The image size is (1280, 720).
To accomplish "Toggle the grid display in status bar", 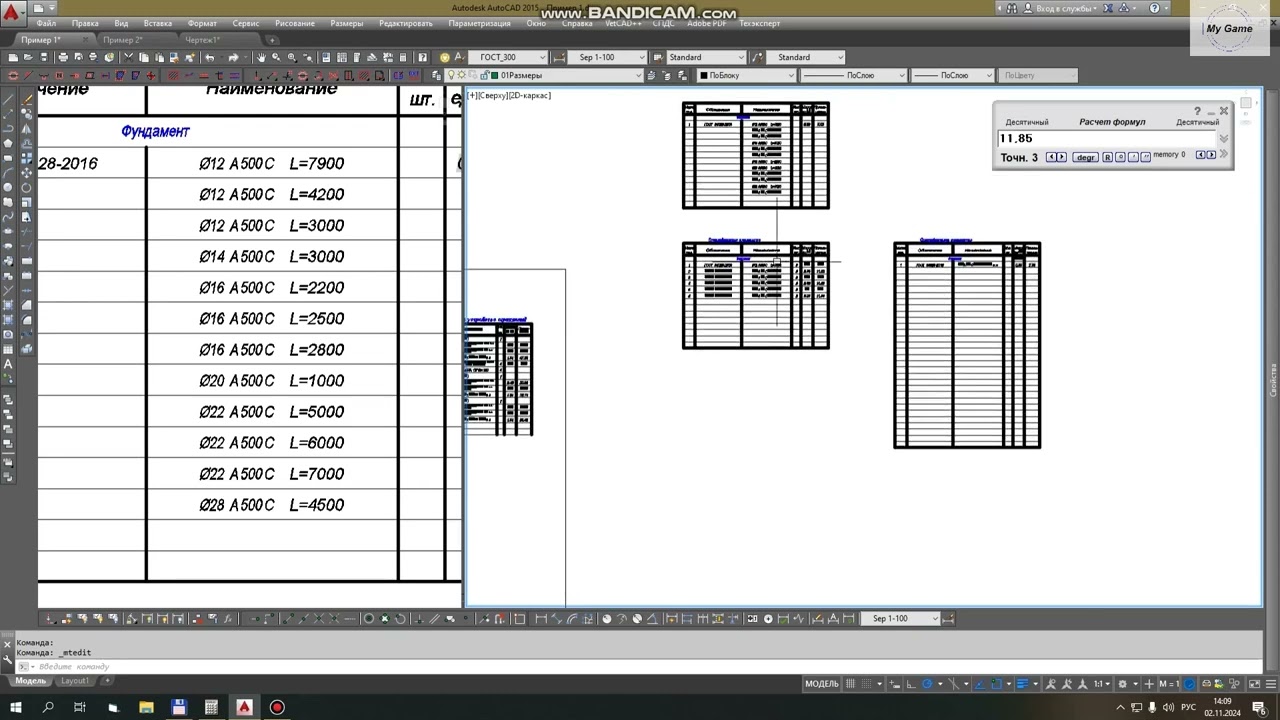I will tap(851, 684).
